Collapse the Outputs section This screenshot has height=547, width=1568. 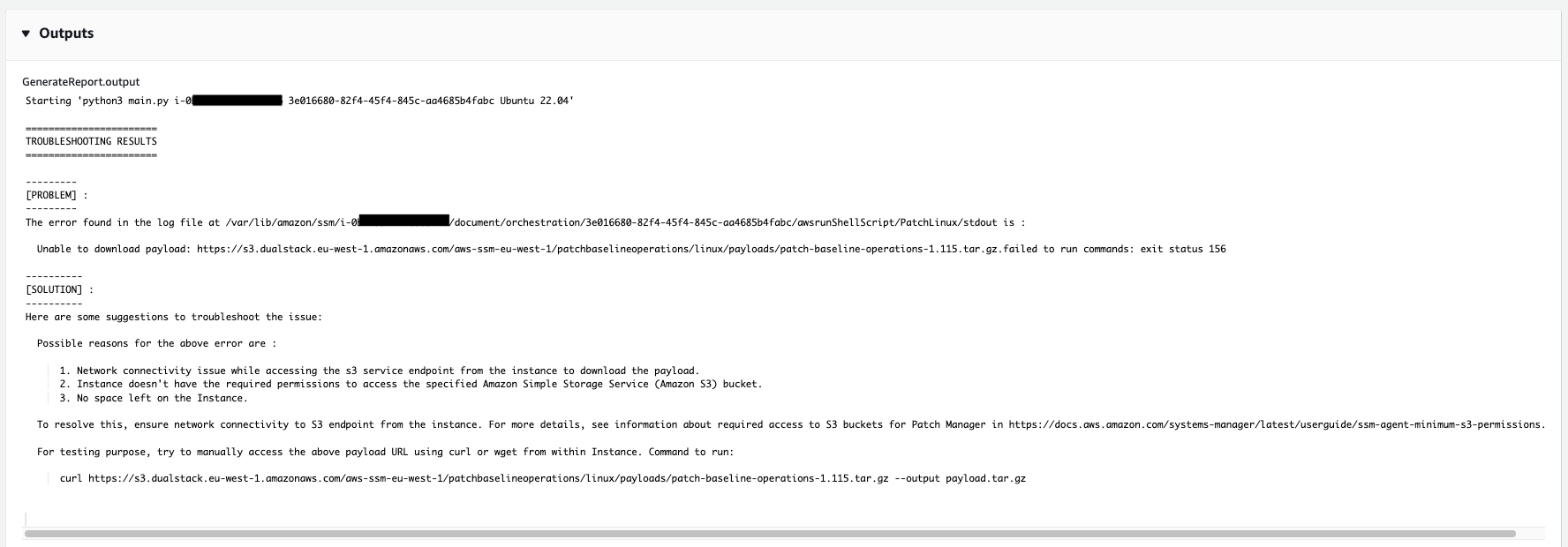66,33
